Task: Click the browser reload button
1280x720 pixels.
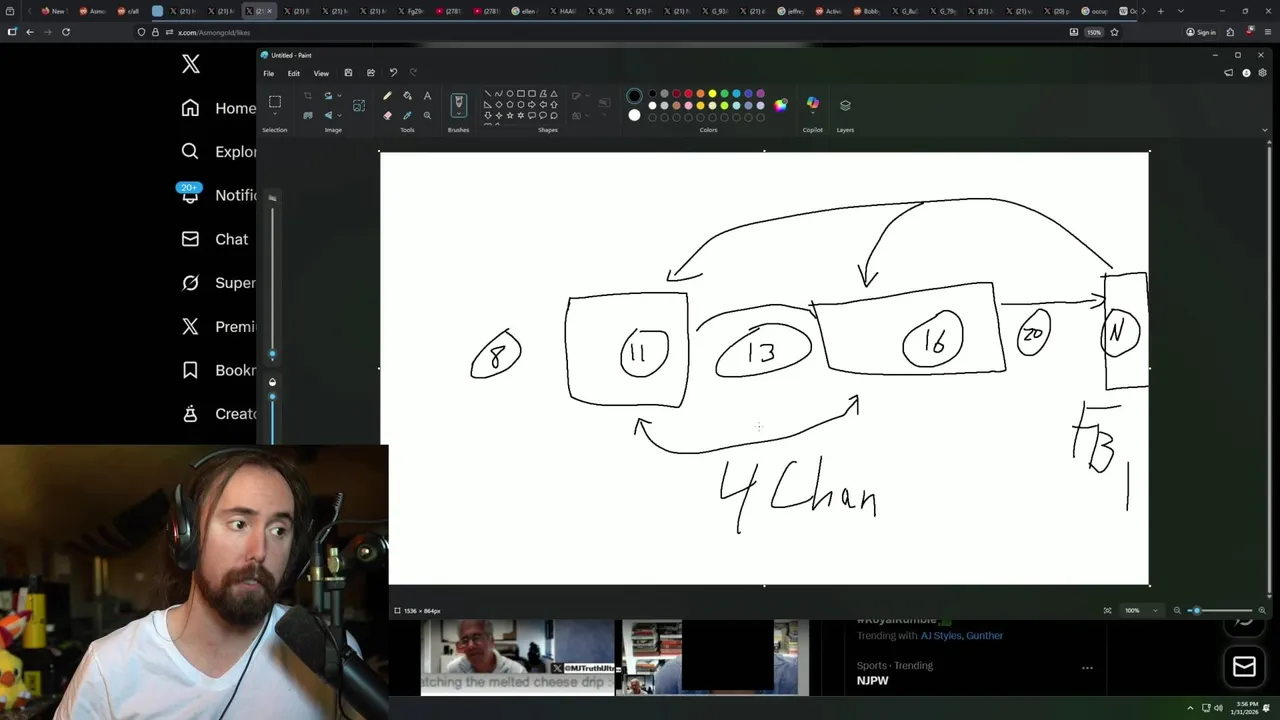Action: [x=66, y=32]
